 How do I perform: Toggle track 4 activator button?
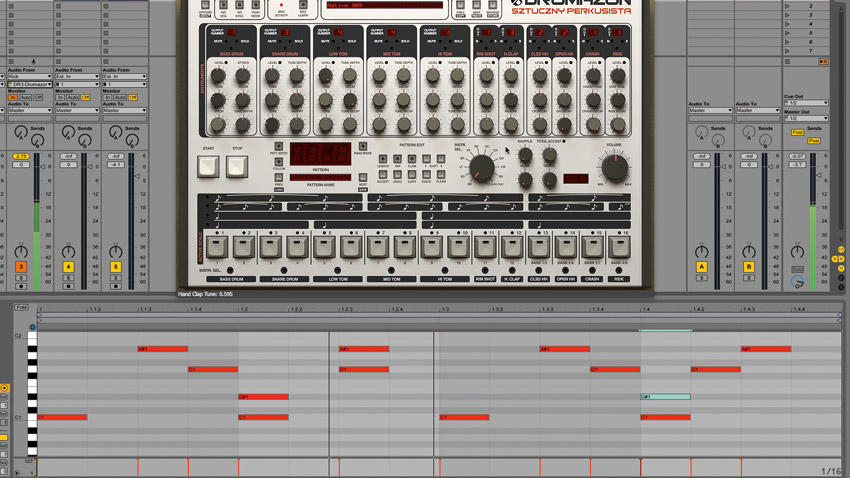68,267
